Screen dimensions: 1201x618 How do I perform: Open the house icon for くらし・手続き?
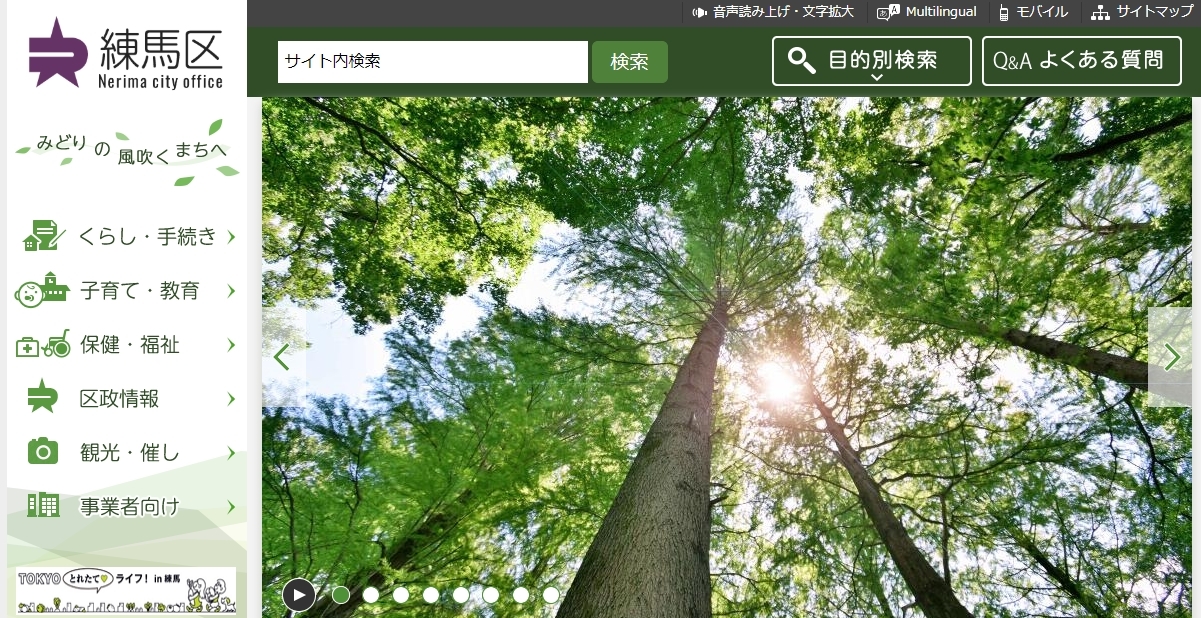[43, 236]
